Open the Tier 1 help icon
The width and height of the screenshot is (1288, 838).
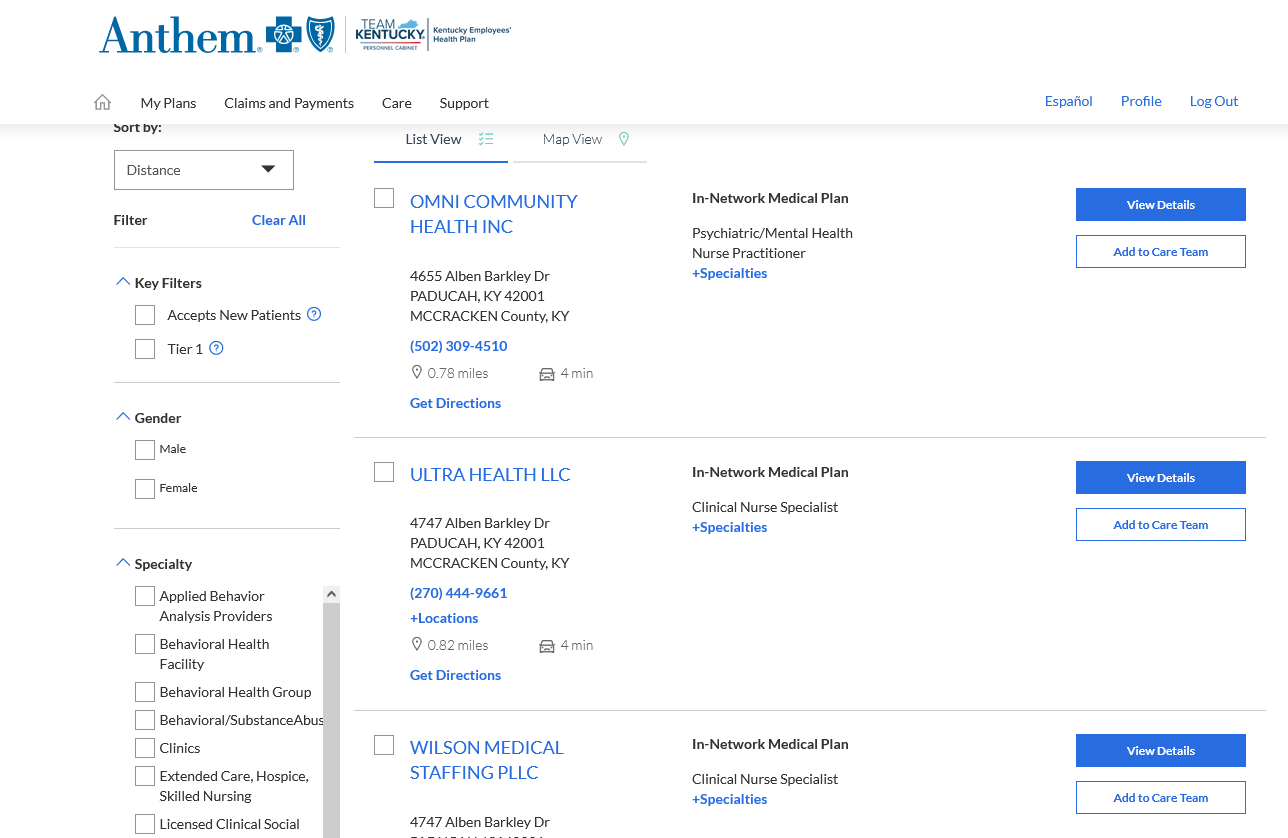pos(216,348)
